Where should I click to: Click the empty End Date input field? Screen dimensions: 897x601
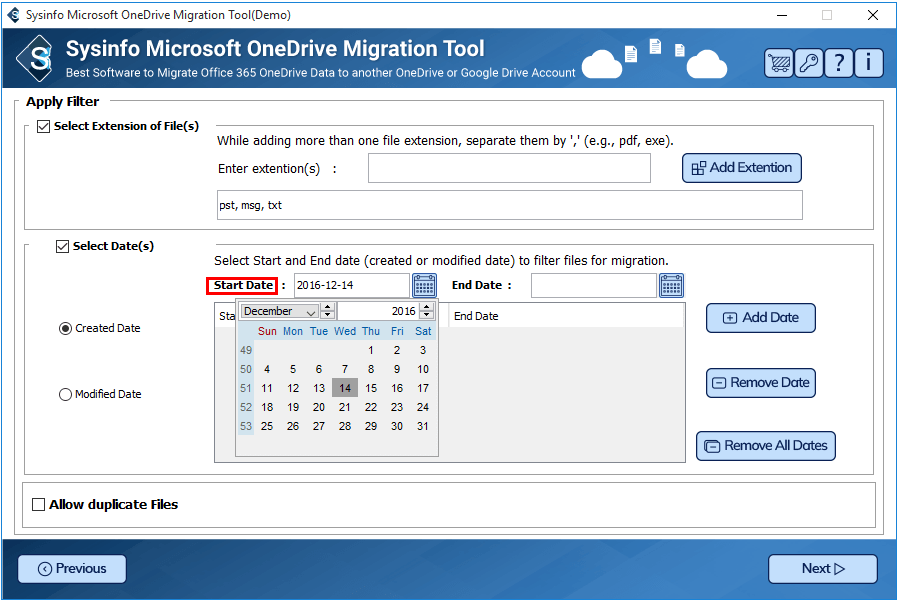coord(593,285)
